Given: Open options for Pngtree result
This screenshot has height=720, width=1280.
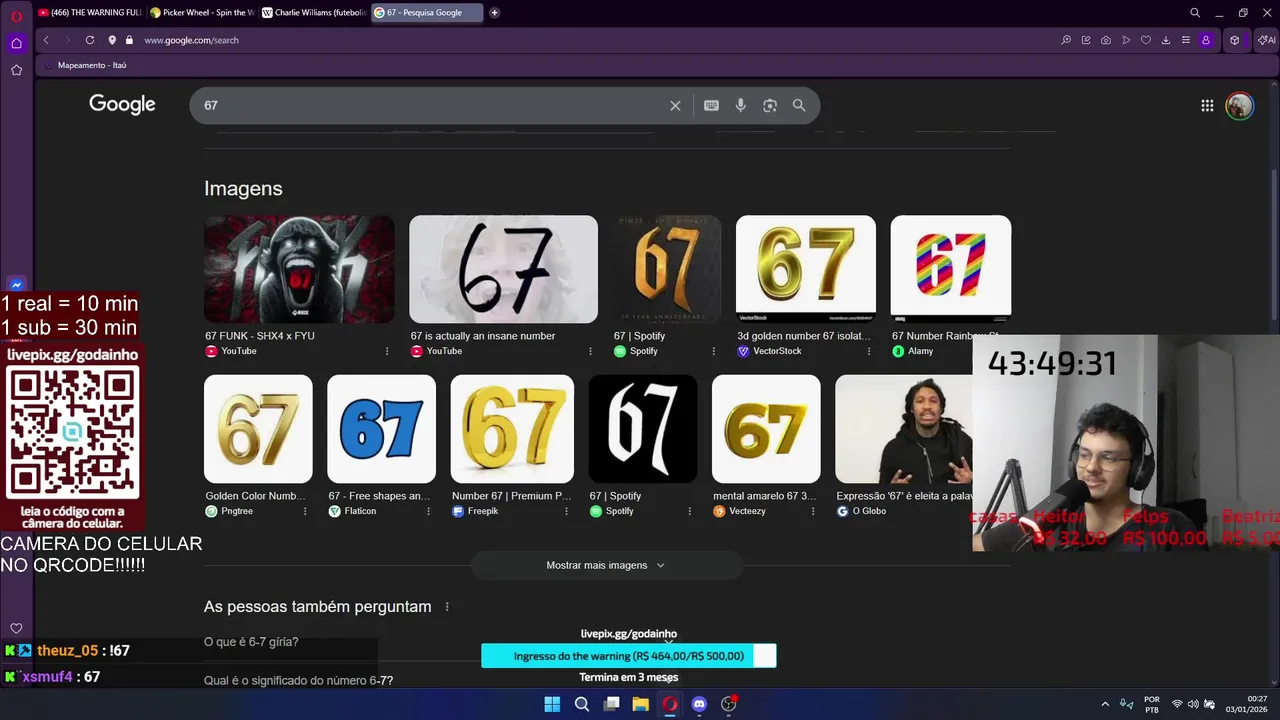Looking at the screenshot, I should tap(305, 511).
